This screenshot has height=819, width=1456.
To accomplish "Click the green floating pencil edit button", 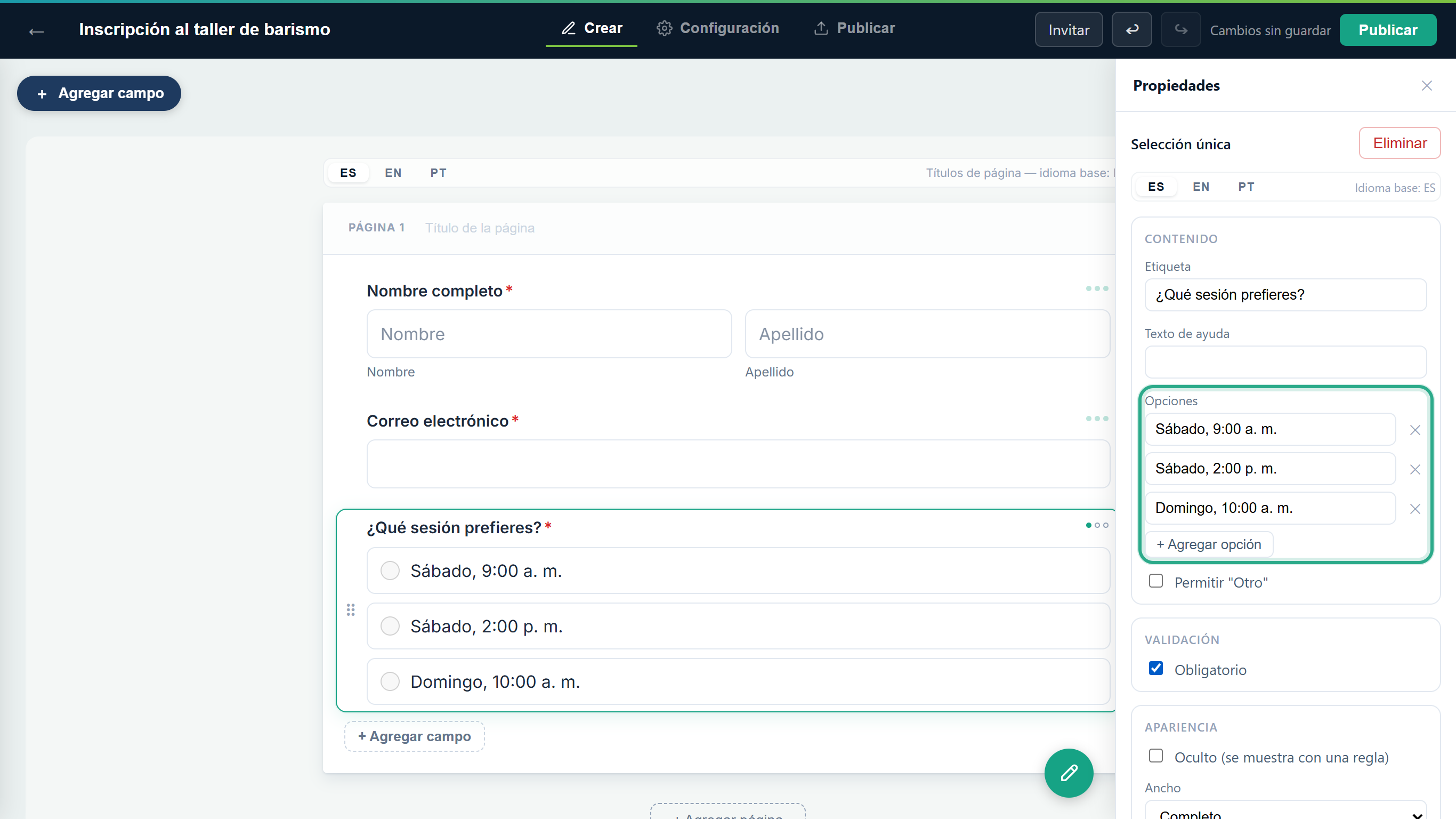I will [1068, 773].
